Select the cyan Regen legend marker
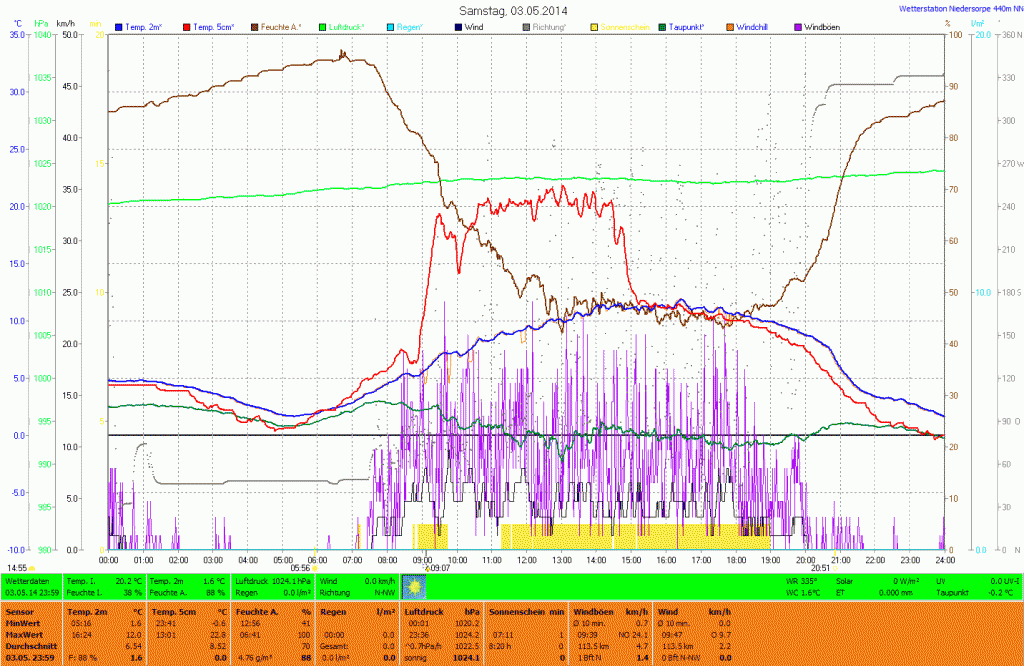Image resolution: width=1024 pixels, height=666 pixels. coord(390,26)
